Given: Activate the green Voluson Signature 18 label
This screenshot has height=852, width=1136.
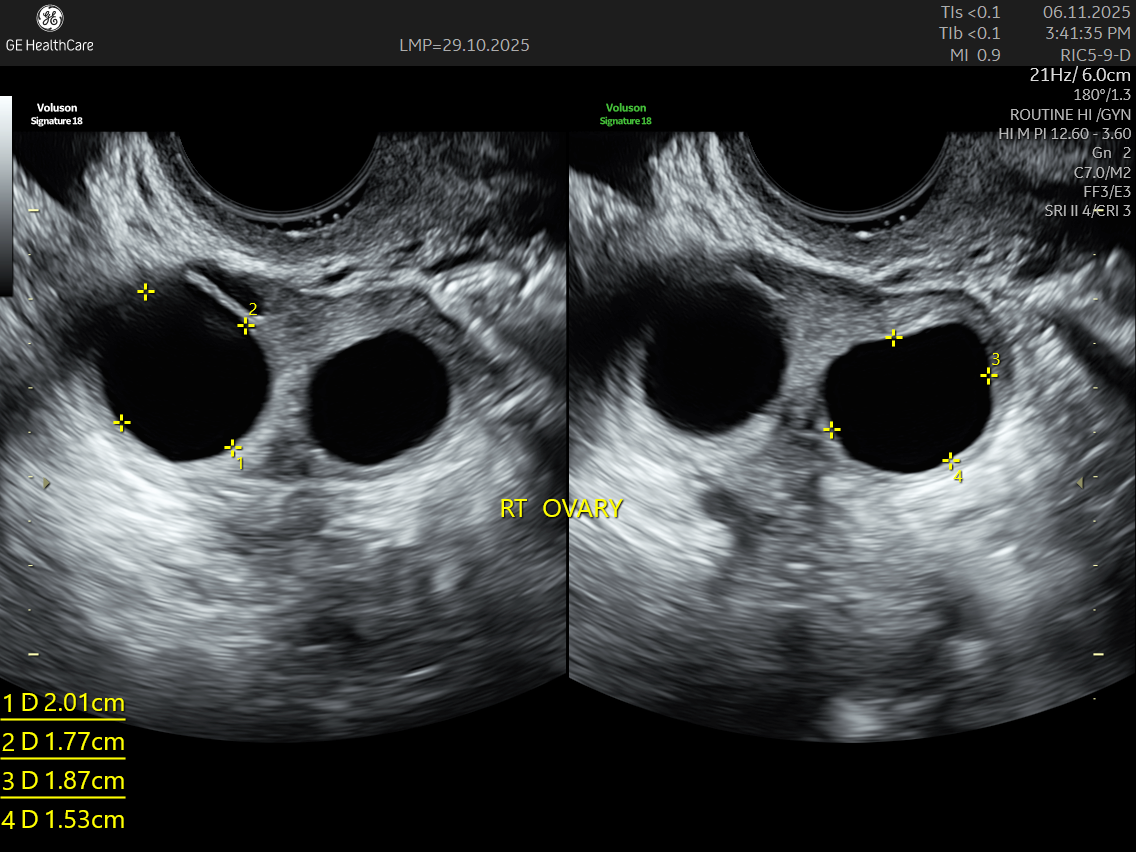Looking at the screenshot, I should (x=626, y=114).
